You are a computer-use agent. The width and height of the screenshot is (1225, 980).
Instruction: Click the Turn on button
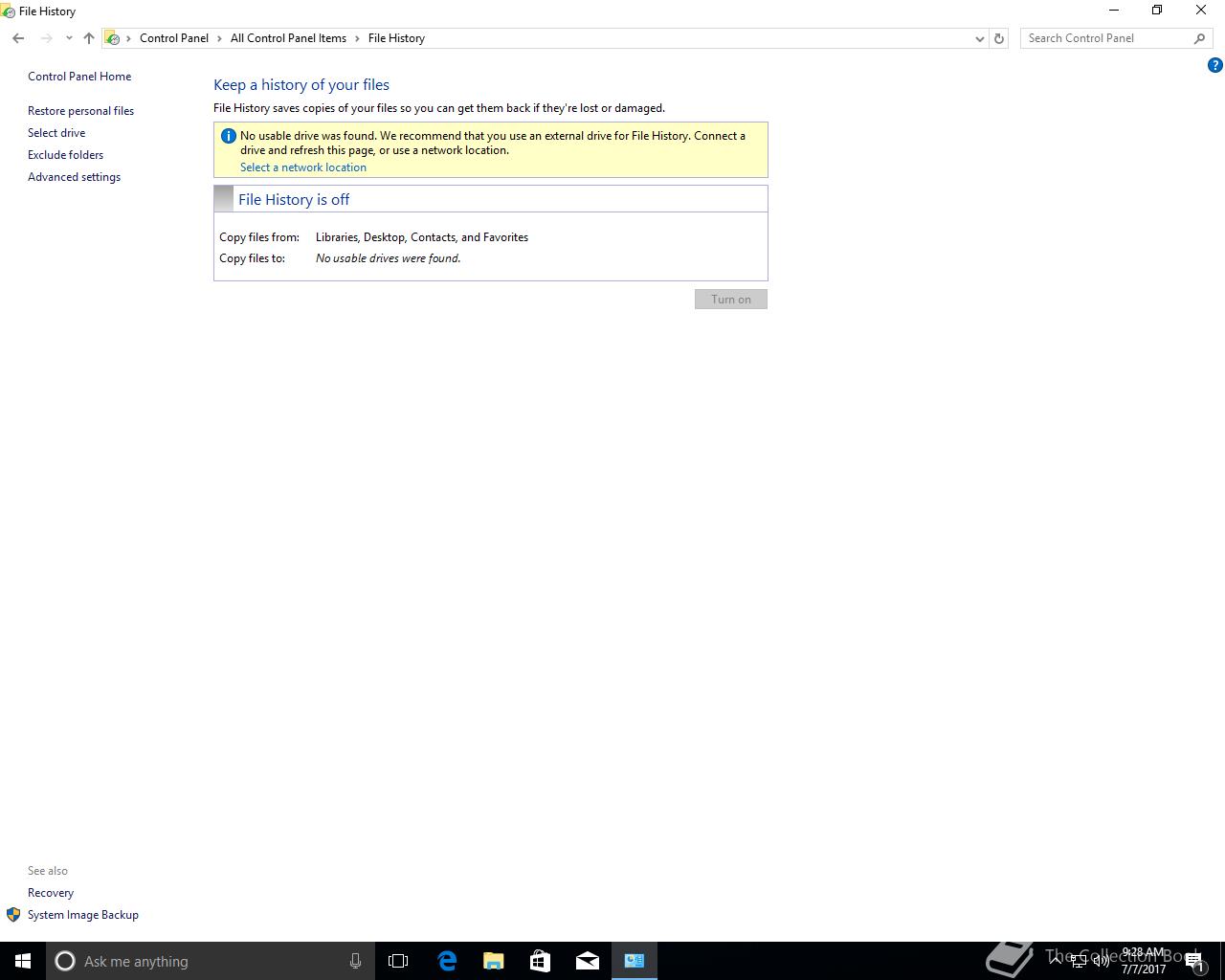point(731,300)
